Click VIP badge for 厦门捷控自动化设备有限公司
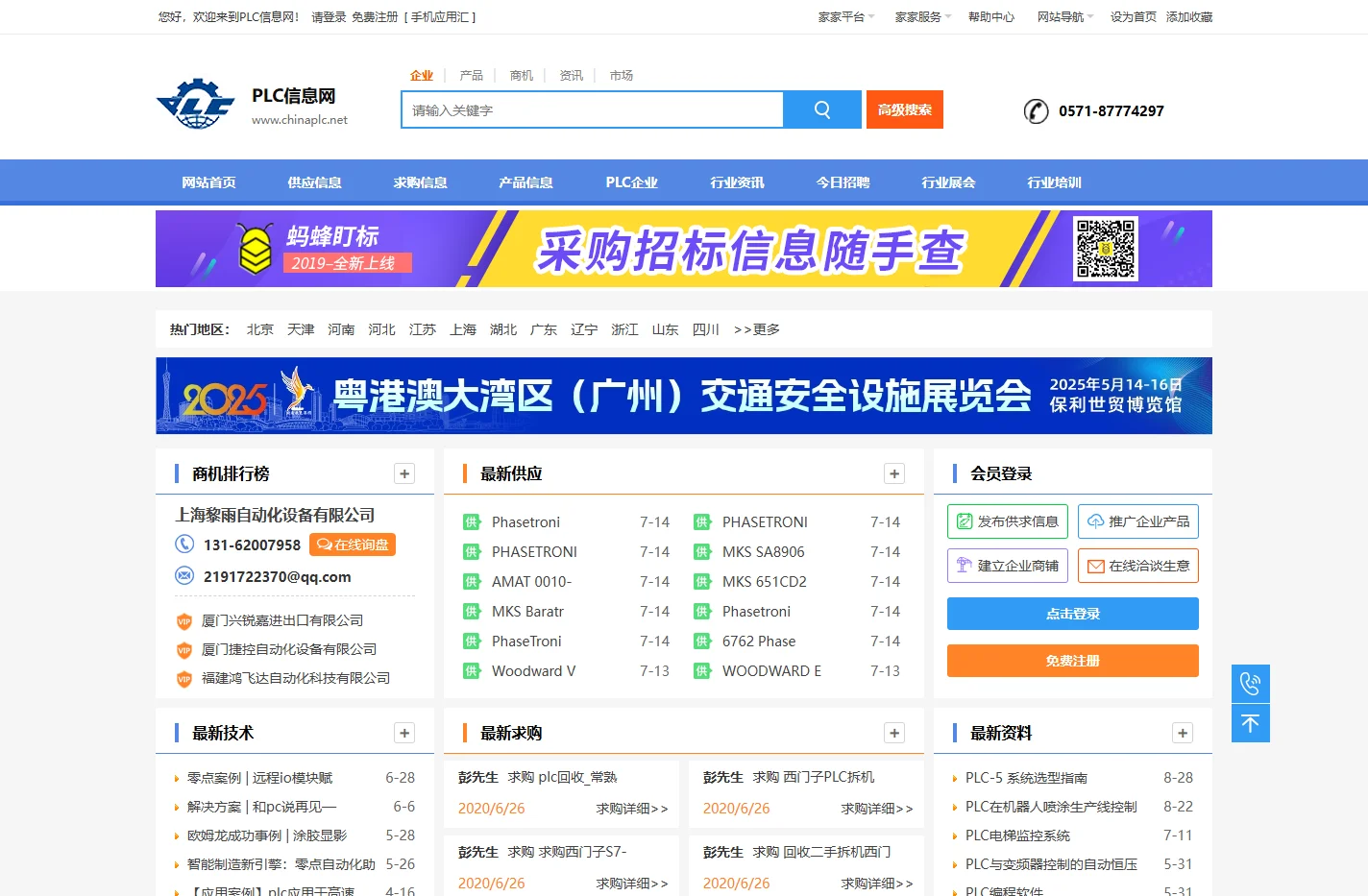 tap(184, 650)
